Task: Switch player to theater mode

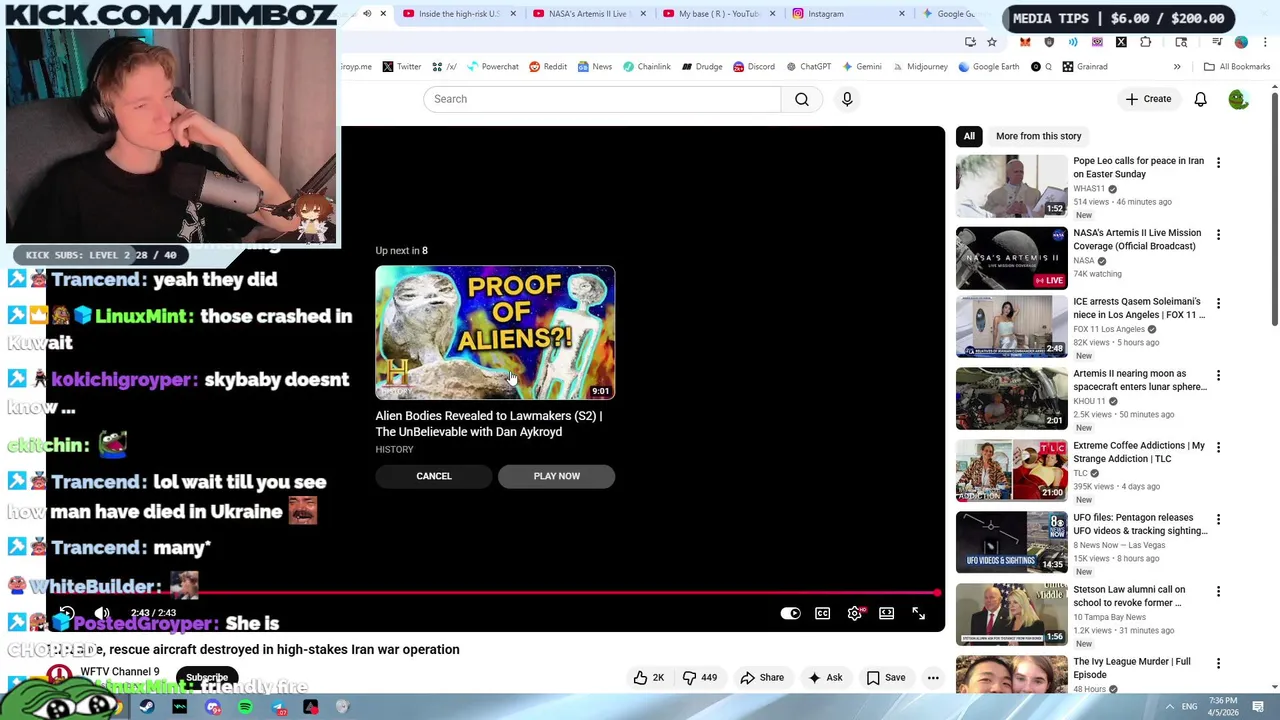Action: tap(886, 613)
